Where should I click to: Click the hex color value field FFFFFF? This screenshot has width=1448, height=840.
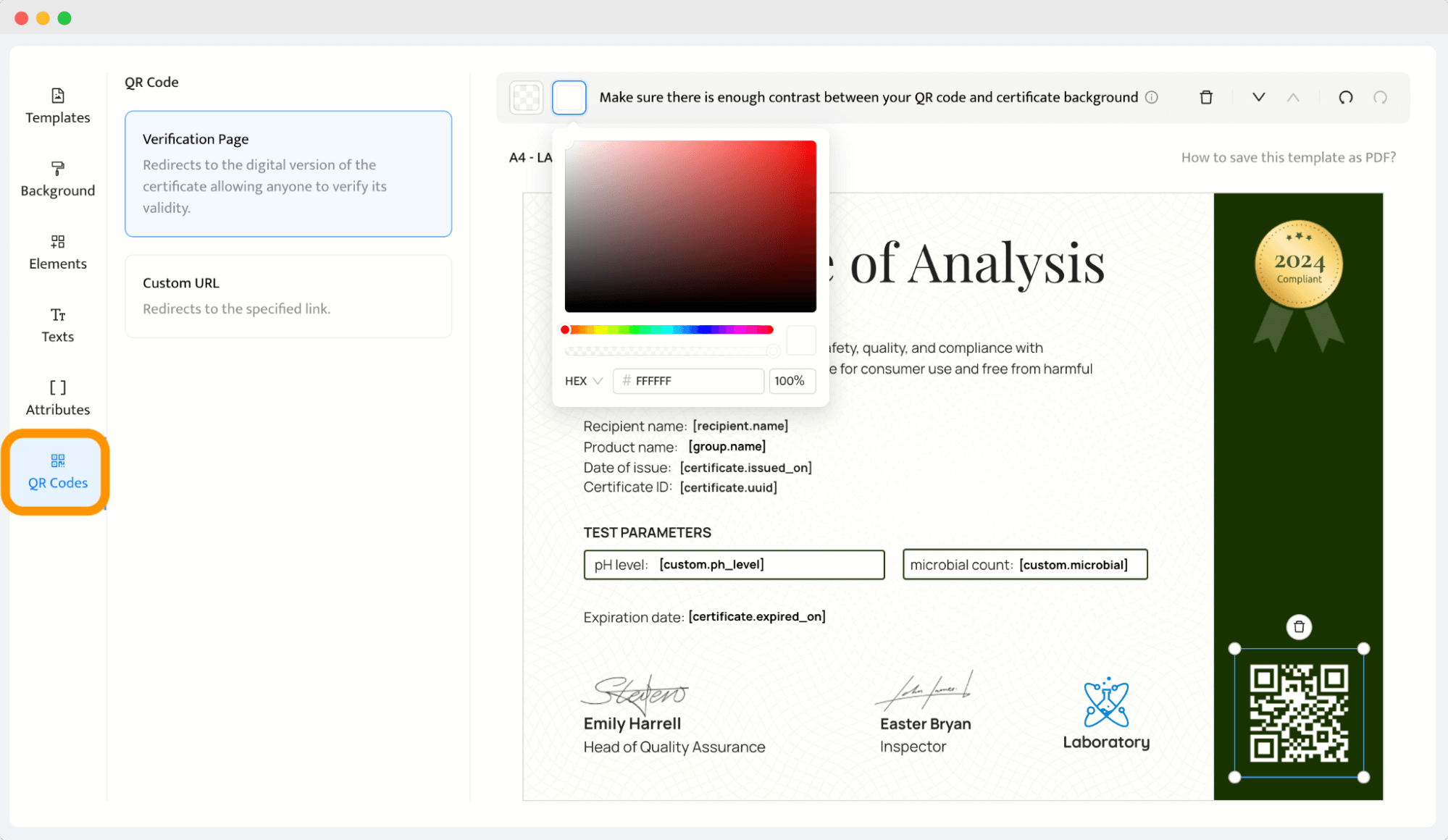point(688,381)
